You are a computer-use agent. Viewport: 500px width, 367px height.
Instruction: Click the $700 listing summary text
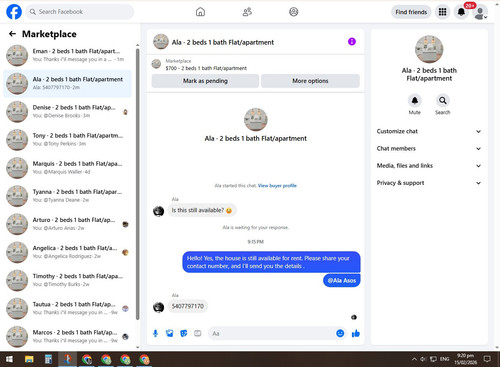206,68
